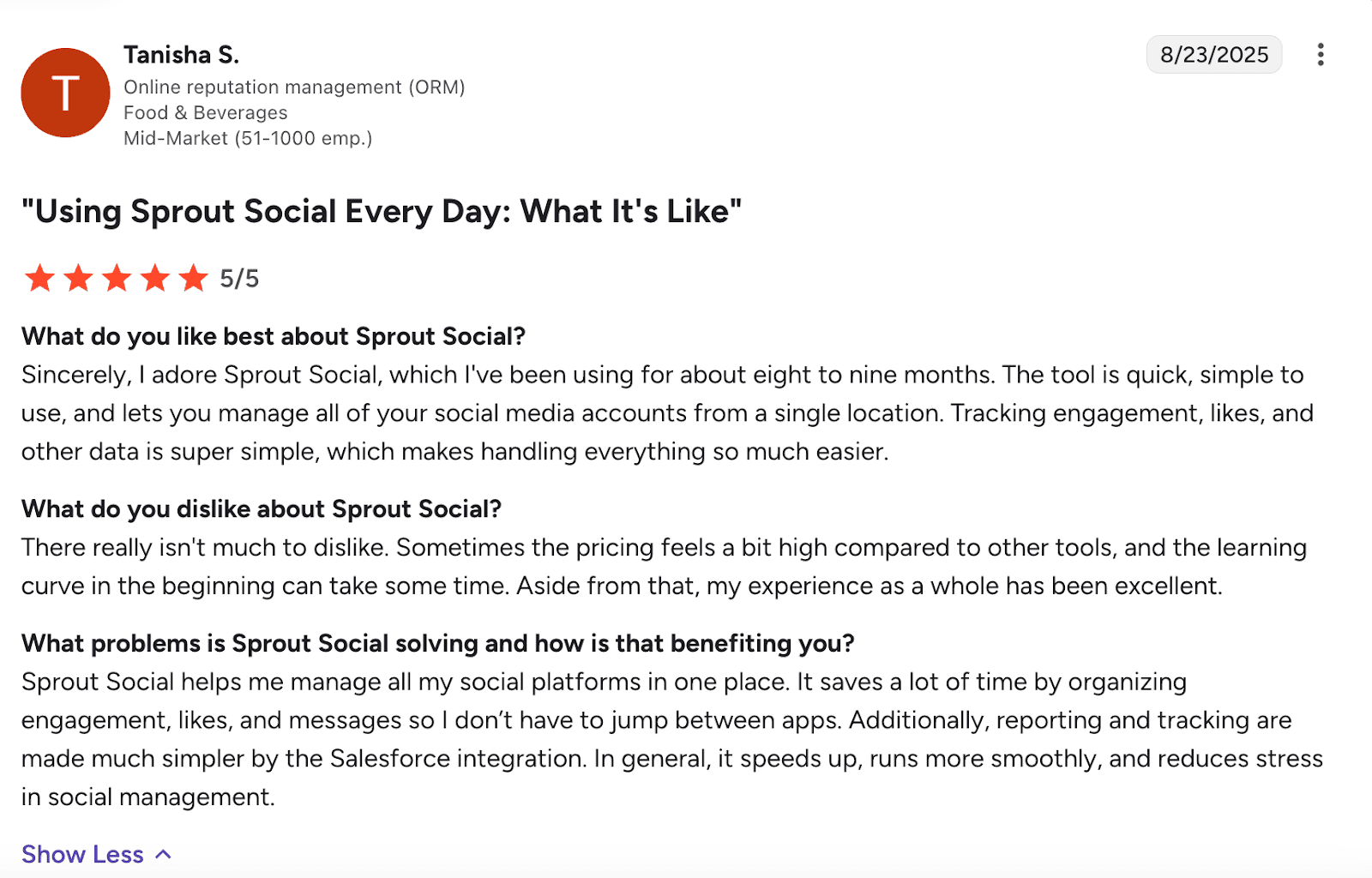Open reviewer name Tanisha S.
The width and height of the screenshot is (1372, 878).
click(181, 55)
